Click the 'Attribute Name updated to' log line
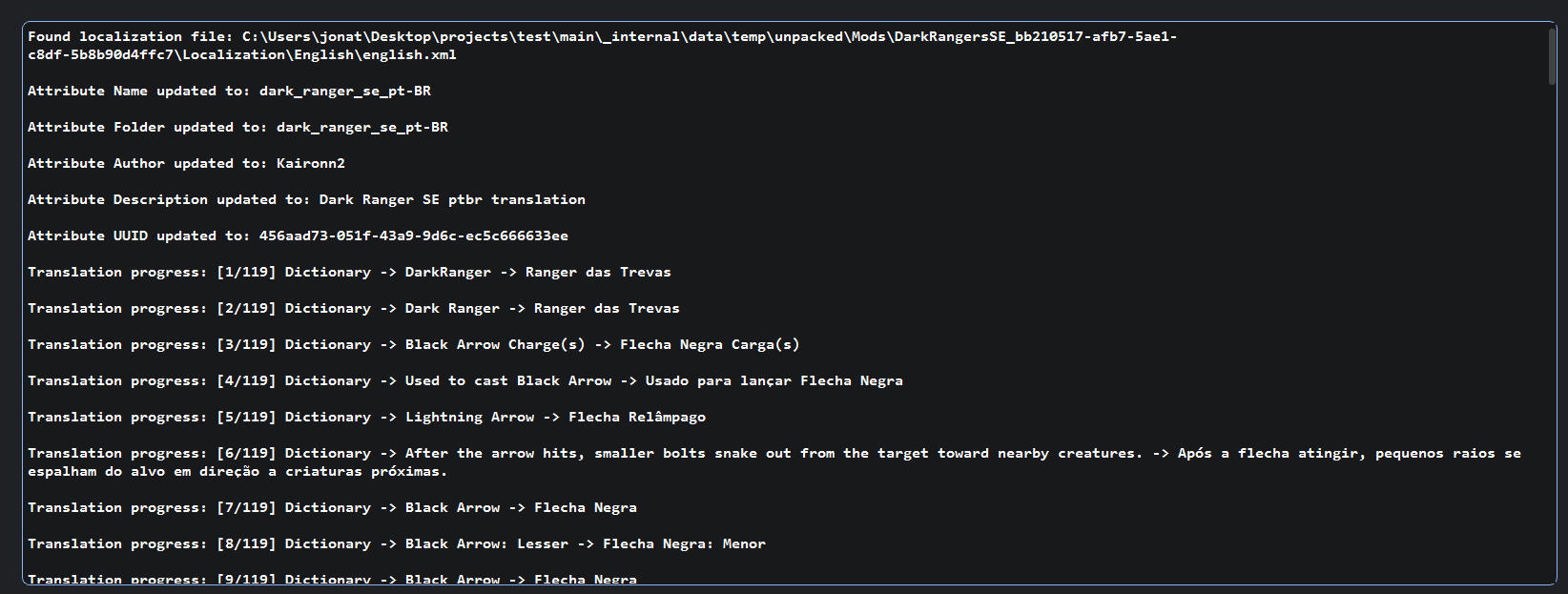 [x=229, y=92]
